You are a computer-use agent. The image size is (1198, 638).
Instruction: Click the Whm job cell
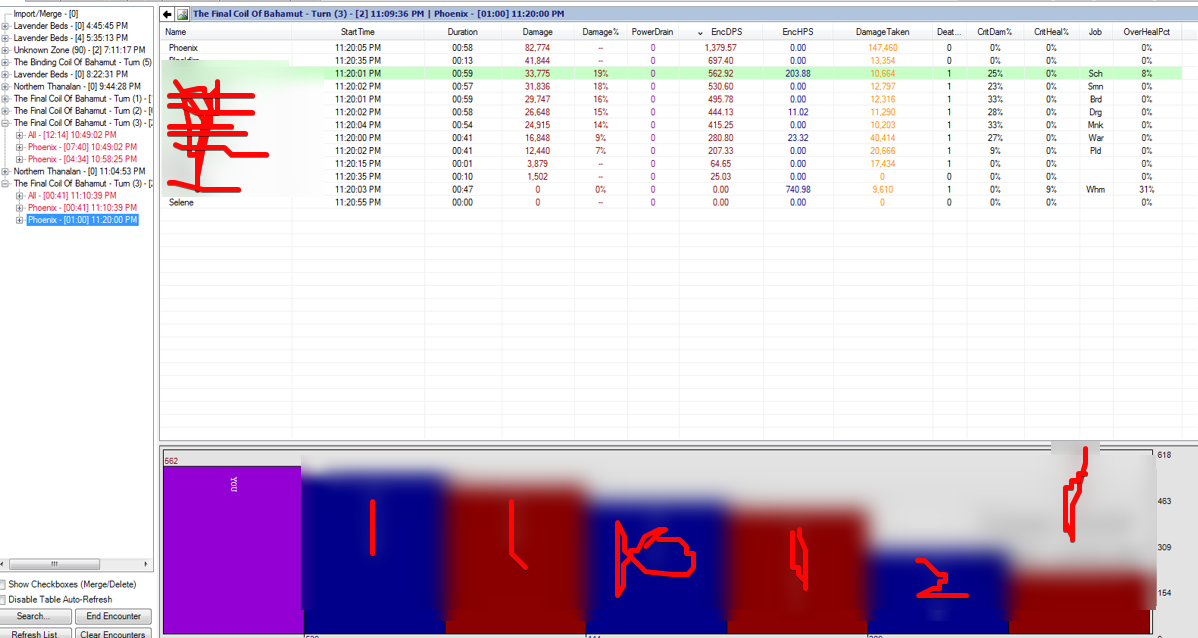[x=1095, y=189]
